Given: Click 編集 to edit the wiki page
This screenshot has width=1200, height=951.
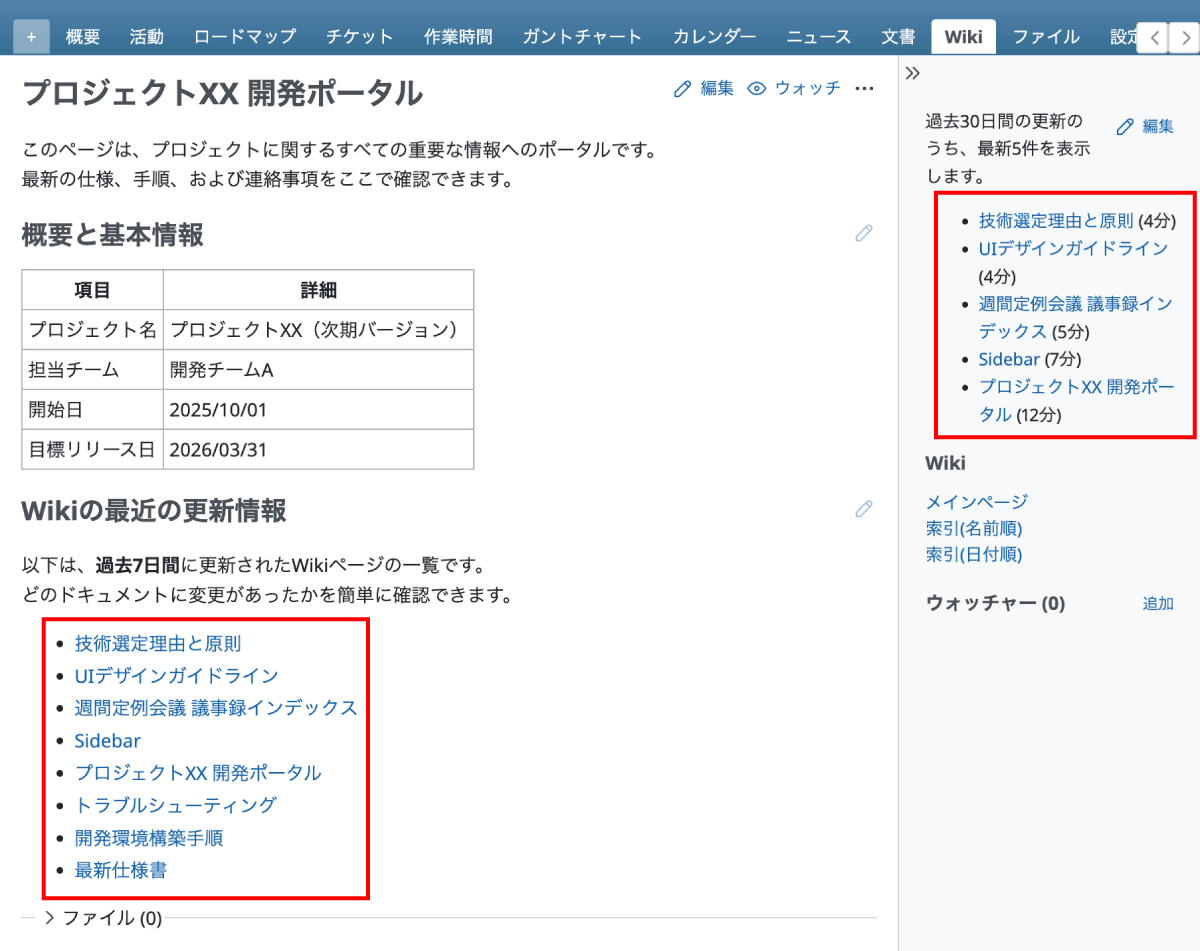Looking at the screenshot, I should coord(705,88).
